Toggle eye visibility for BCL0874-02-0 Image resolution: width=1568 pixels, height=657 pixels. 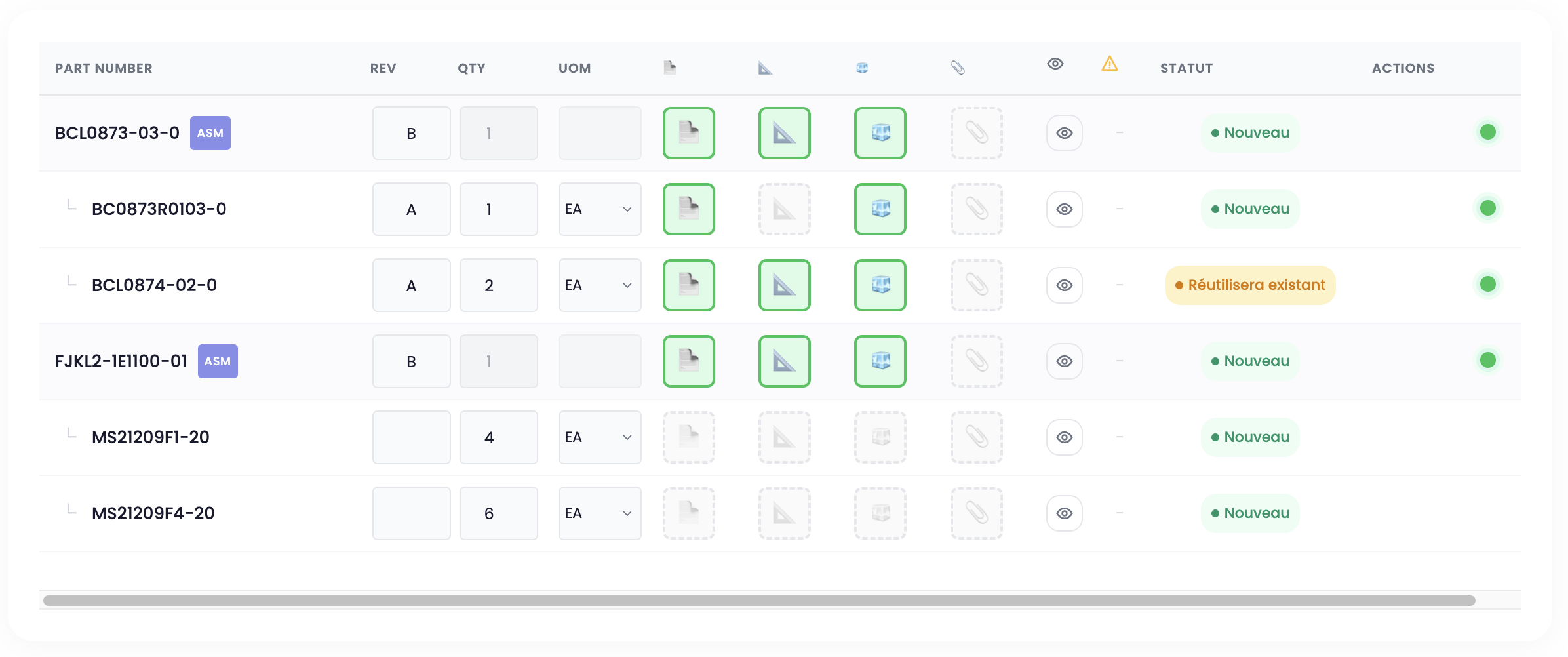coord(1064,285)
